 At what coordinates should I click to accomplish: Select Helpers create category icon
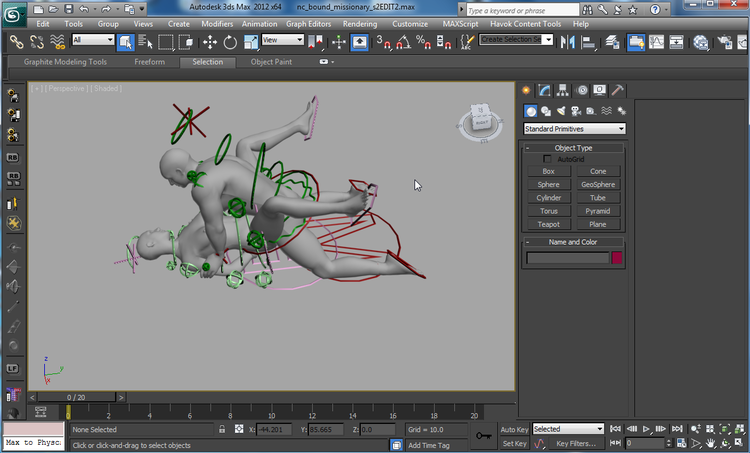click(x=591, y=111)
